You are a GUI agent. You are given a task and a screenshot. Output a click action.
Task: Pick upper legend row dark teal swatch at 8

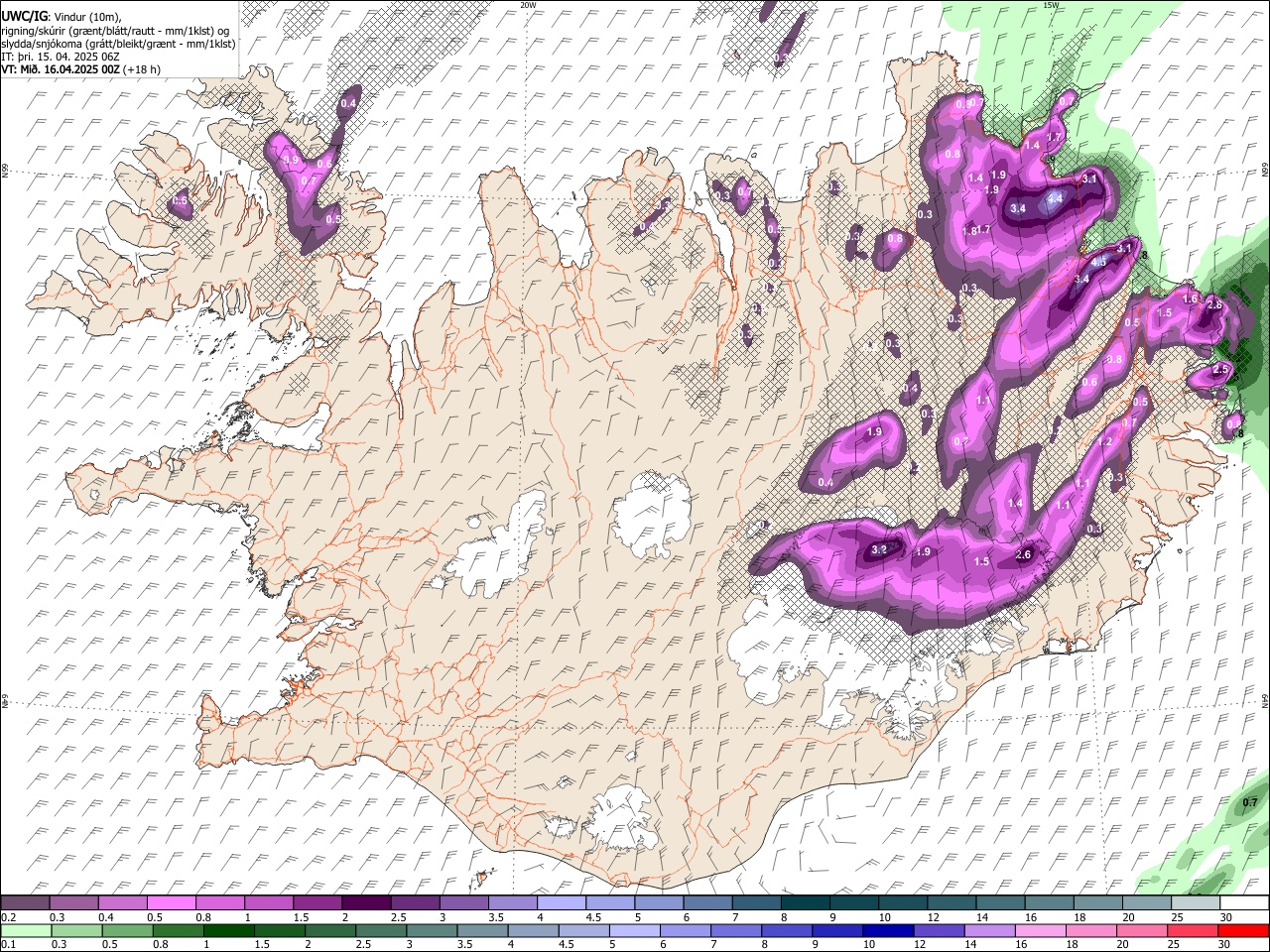(805, 903)
